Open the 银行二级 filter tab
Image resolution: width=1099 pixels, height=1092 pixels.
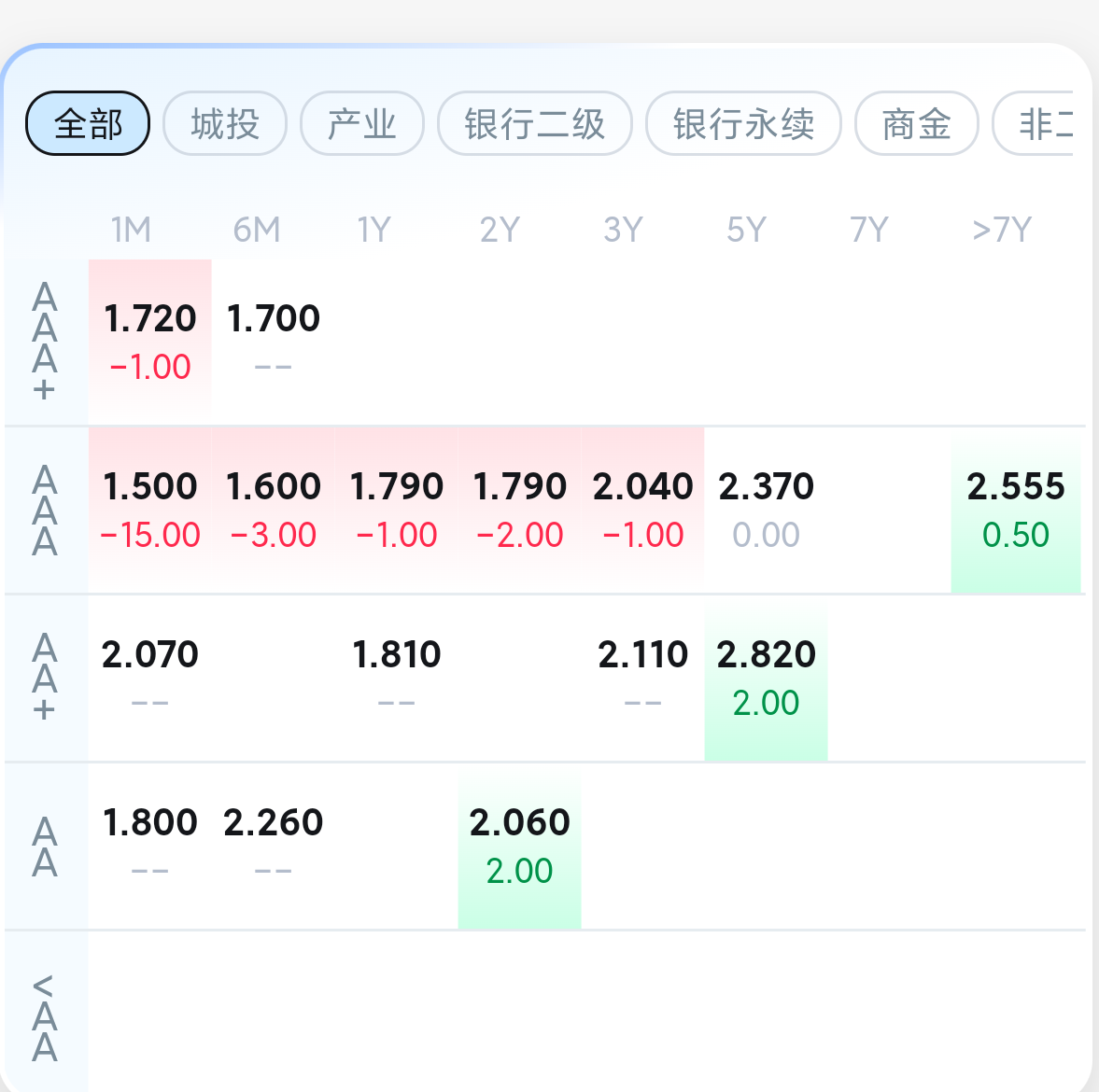(535, 123)
